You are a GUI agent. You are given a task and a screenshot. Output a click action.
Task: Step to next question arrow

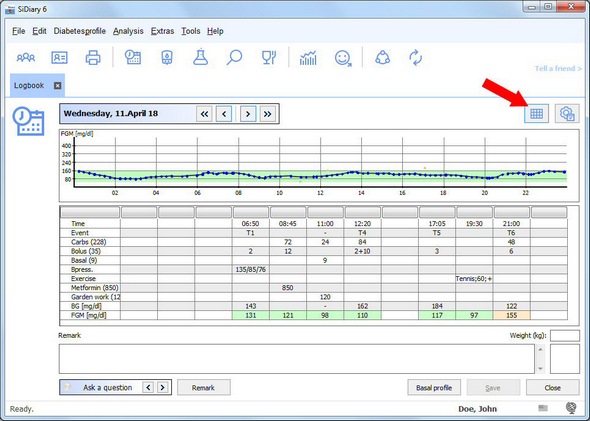click(163, 387)
